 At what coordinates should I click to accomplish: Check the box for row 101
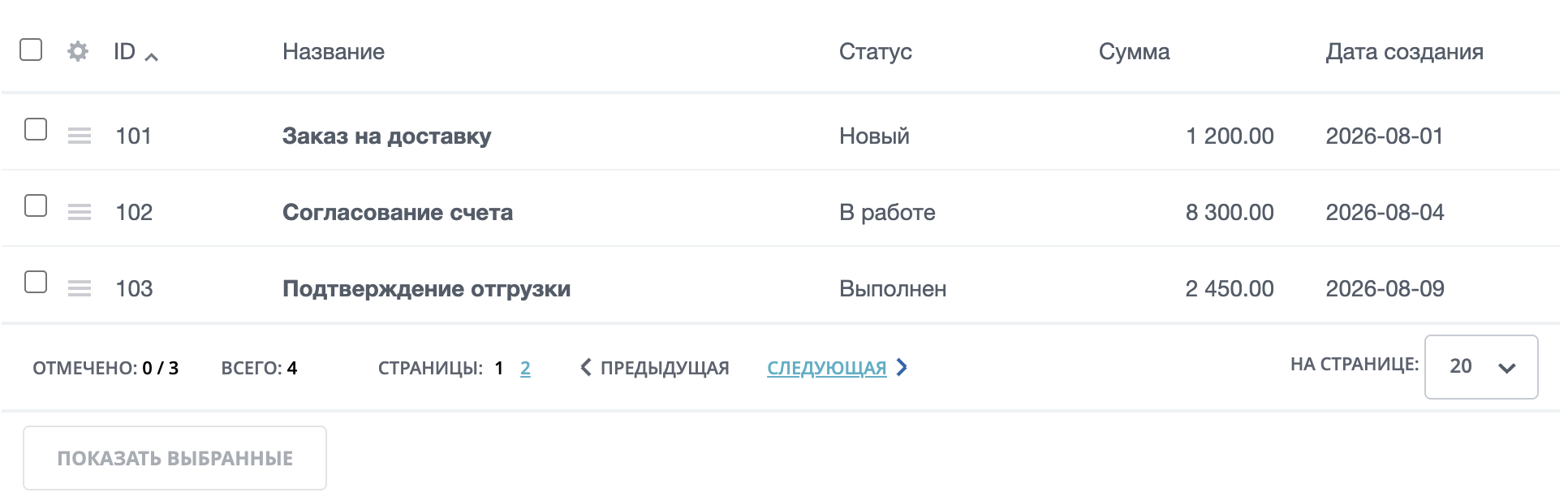coord(36,129)
